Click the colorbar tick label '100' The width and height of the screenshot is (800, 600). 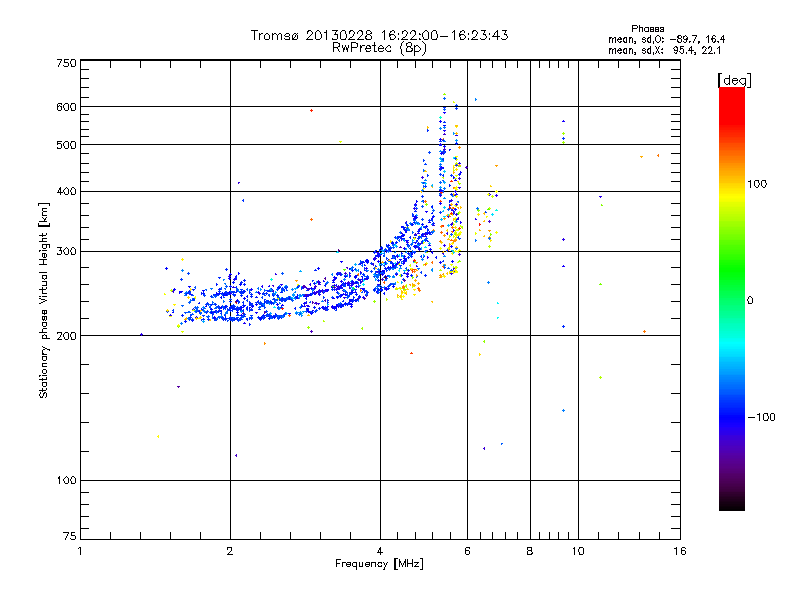tap(757, 184)
